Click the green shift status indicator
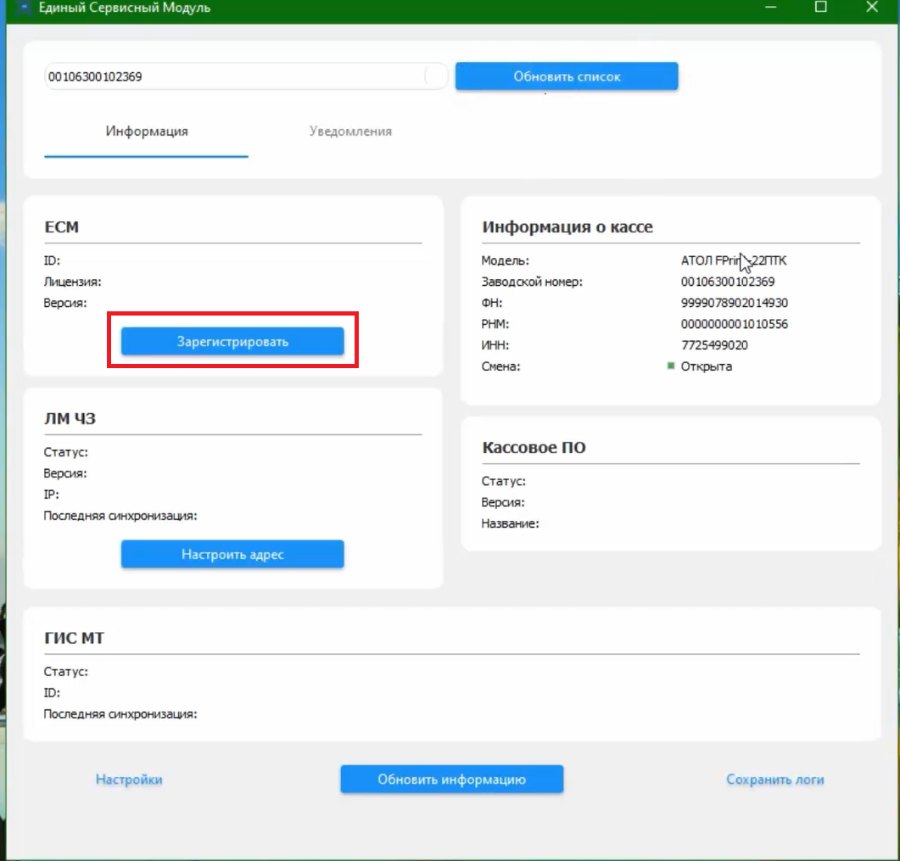 click(670, 366)
